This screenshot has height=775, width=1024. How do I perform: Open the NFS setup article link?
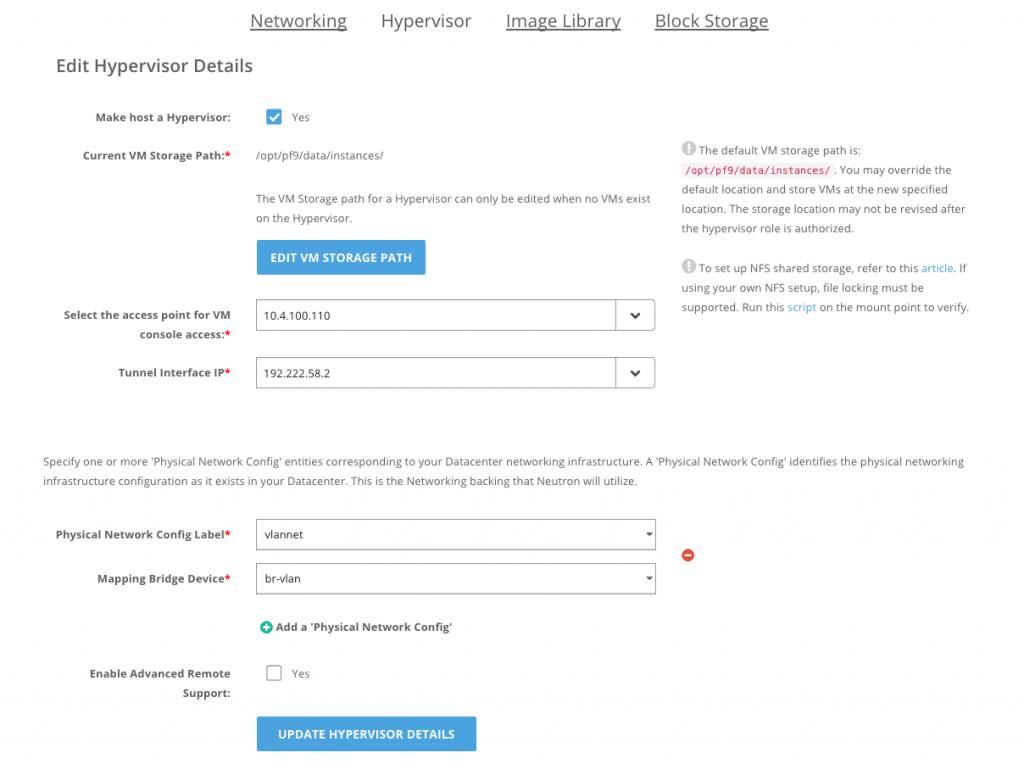coord(937,268)
